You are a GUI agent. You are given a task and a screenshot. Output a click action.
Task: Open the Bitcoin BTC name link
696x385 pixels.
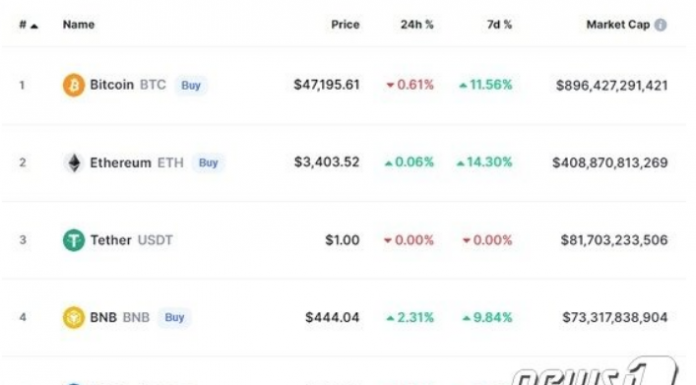click(128, 85)
